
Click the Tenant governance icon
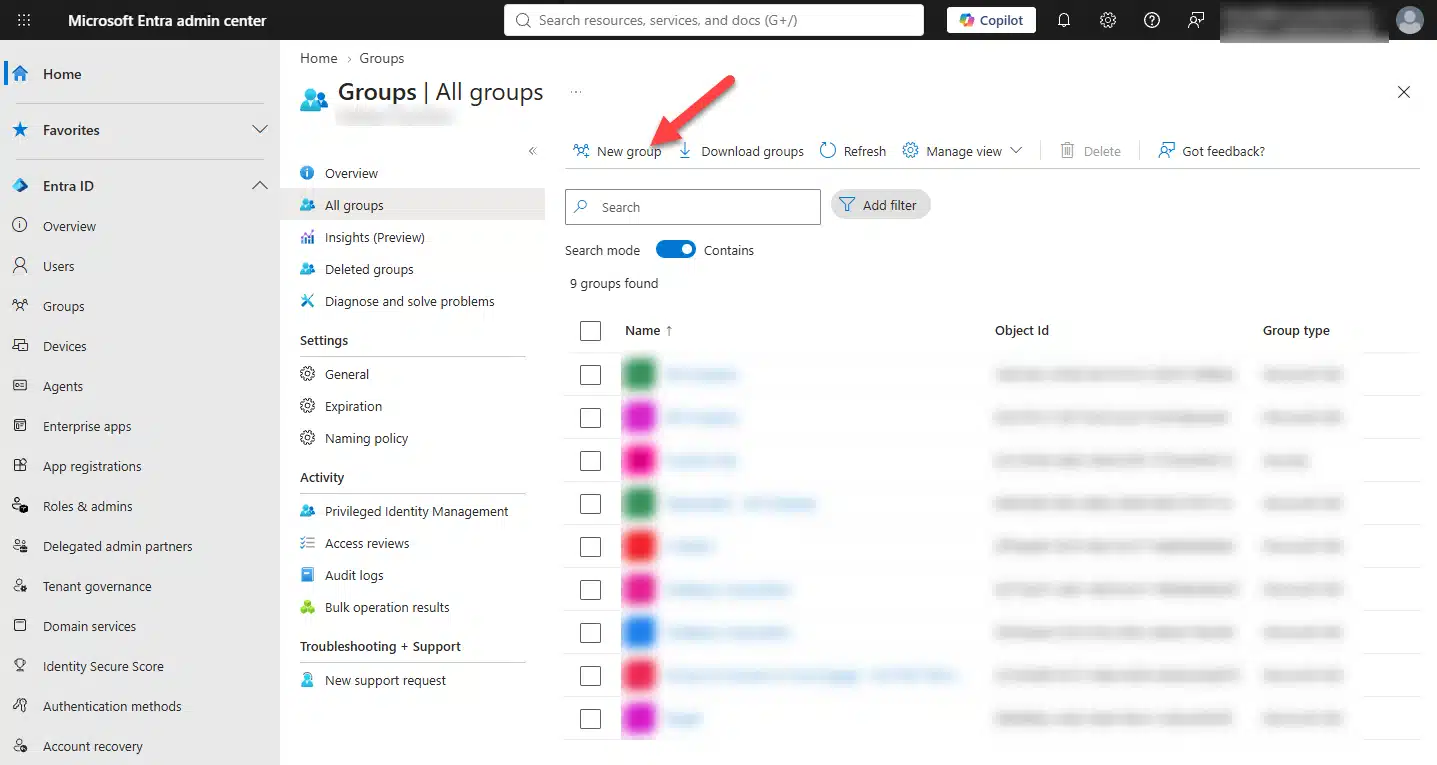pyautogui.click(x=20, y=586)
